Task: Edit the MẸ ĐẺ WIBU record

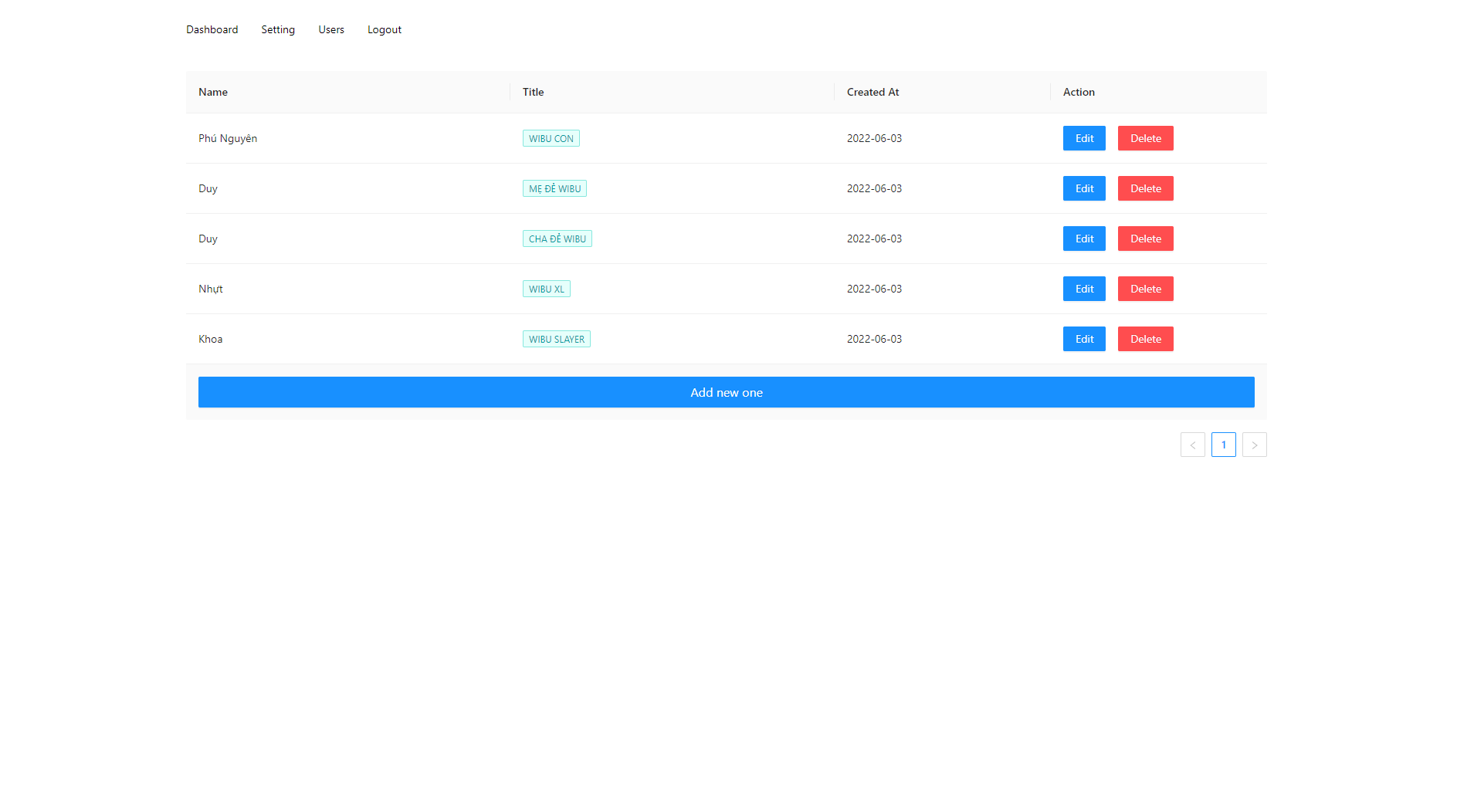Action: (x=1084, y=188)
